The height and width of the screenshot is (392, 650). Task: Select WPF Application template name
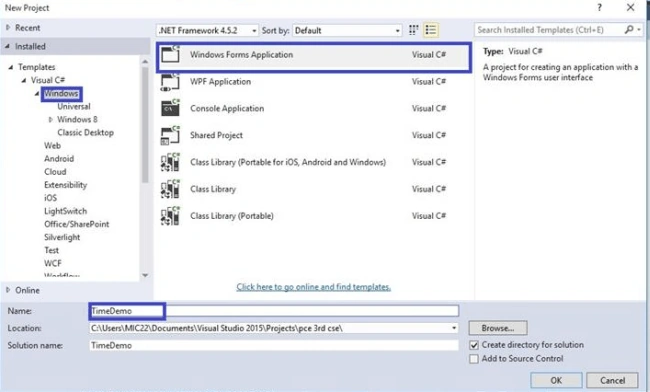[x=221, y=82]
